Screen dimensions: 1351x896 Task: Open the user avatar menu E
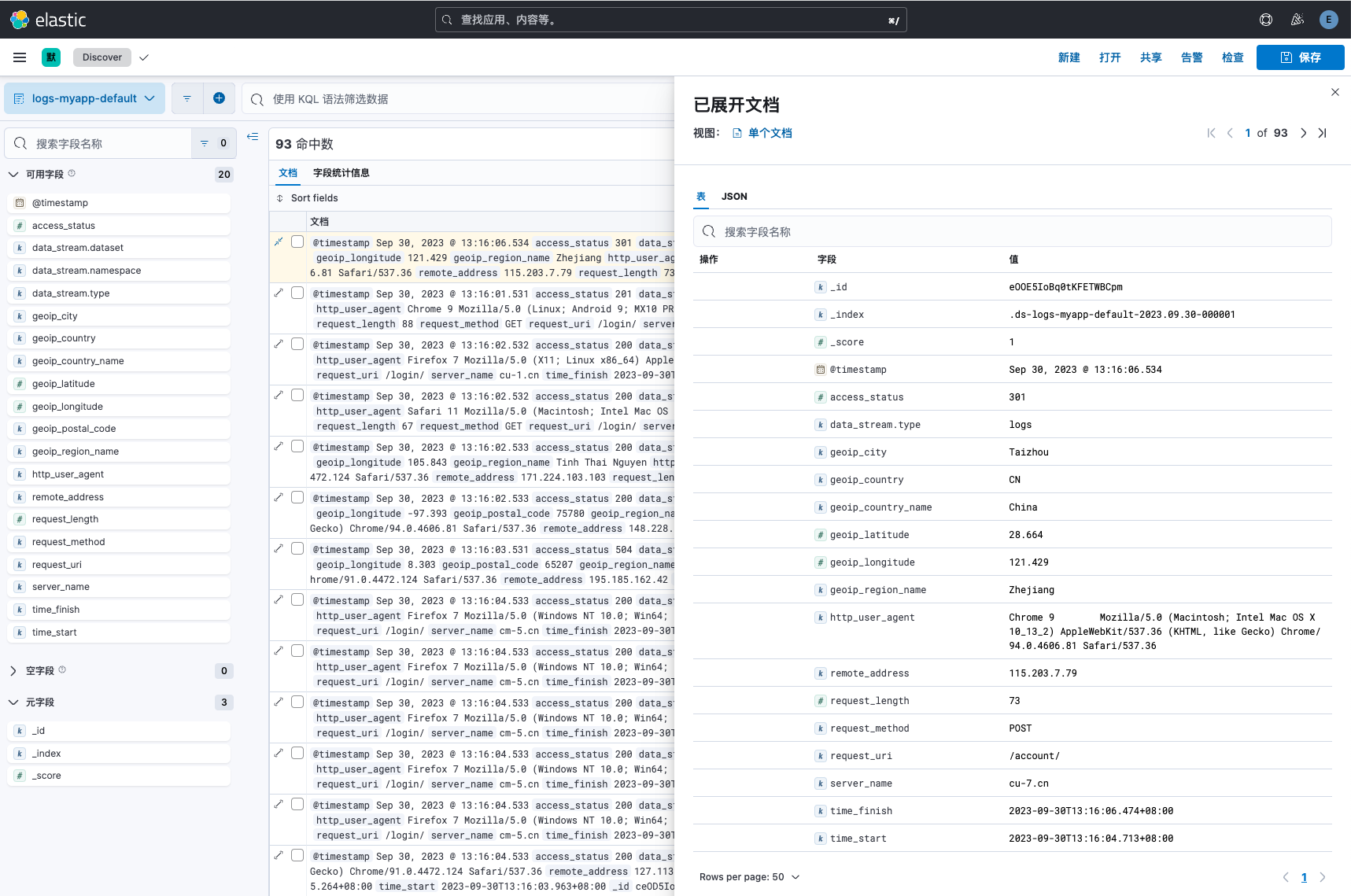click(x=1329, y=20)
